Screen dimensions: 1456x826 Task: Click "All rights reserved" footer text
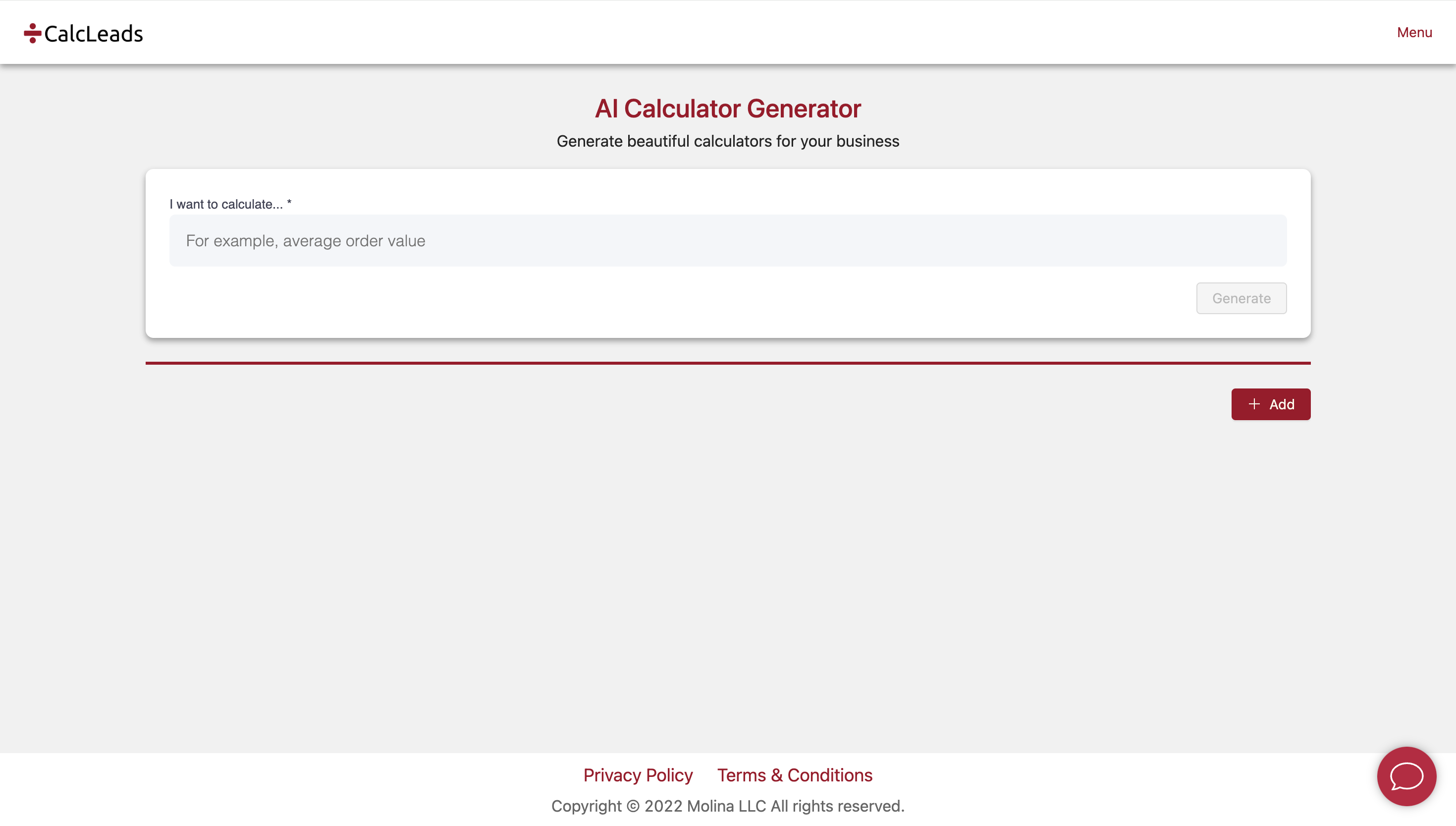(x=837, y=806)
